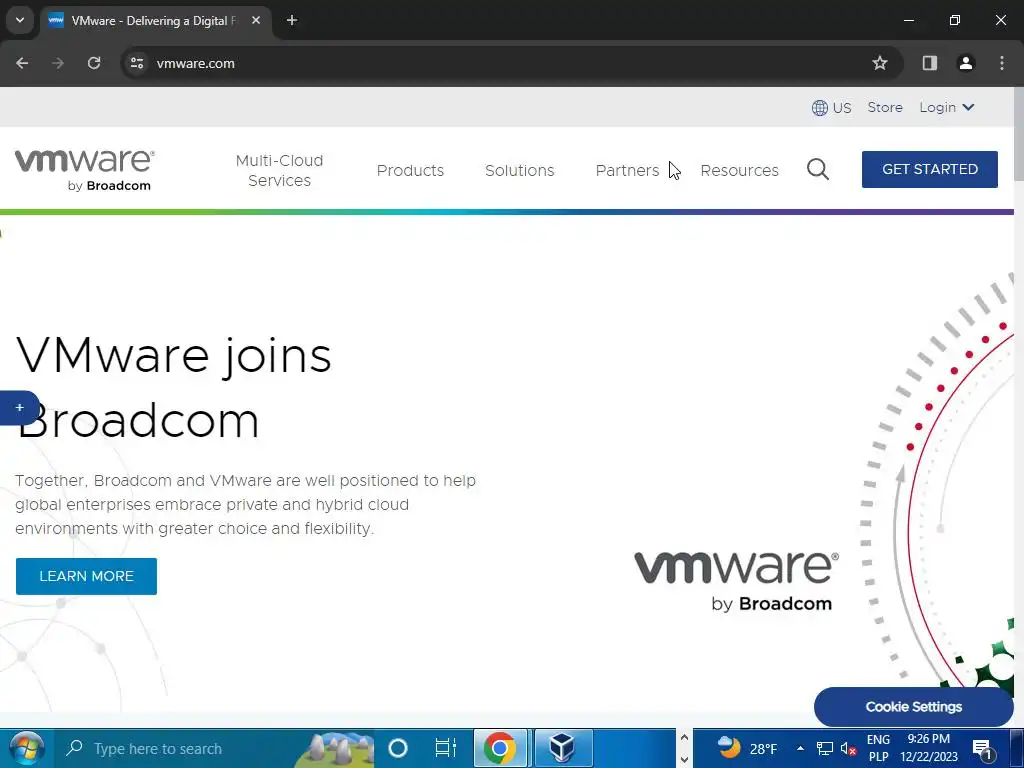Click the browser back arrow

pos(22,63)
